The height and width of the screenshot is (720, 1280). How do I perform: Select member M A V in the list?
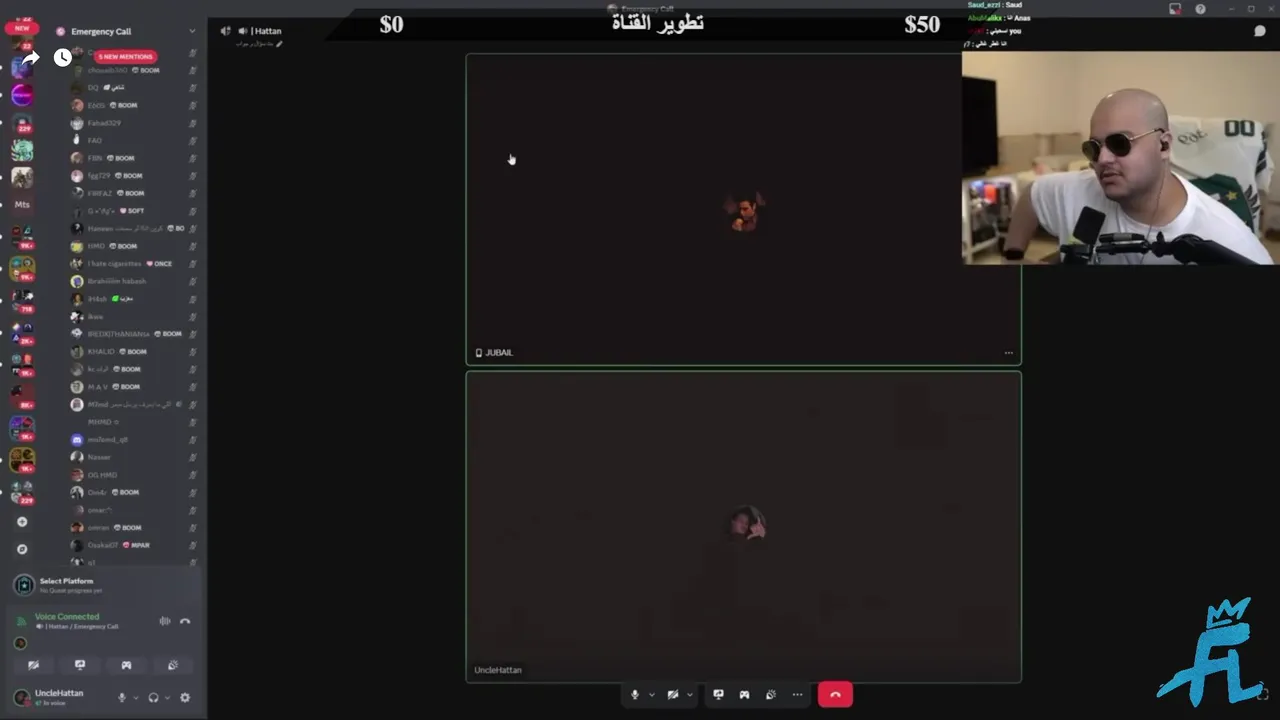[x=134, y=387]
